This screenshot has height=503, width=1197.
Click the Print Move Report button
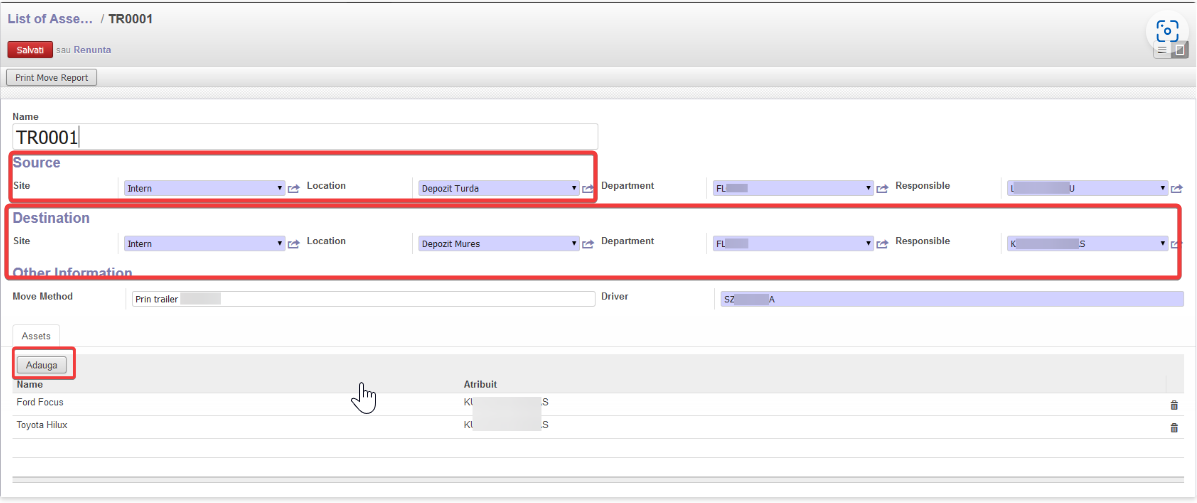click(52, 78)
